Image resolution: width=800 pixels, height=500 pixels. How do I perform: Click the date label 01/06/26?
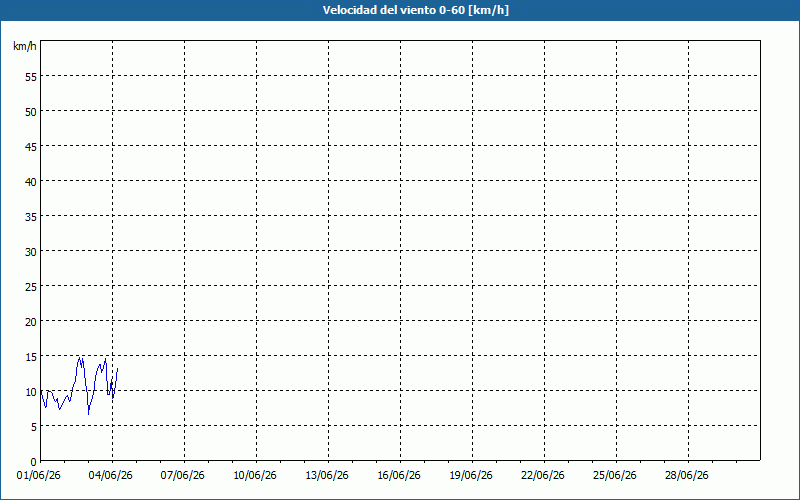tap(38, 476)
